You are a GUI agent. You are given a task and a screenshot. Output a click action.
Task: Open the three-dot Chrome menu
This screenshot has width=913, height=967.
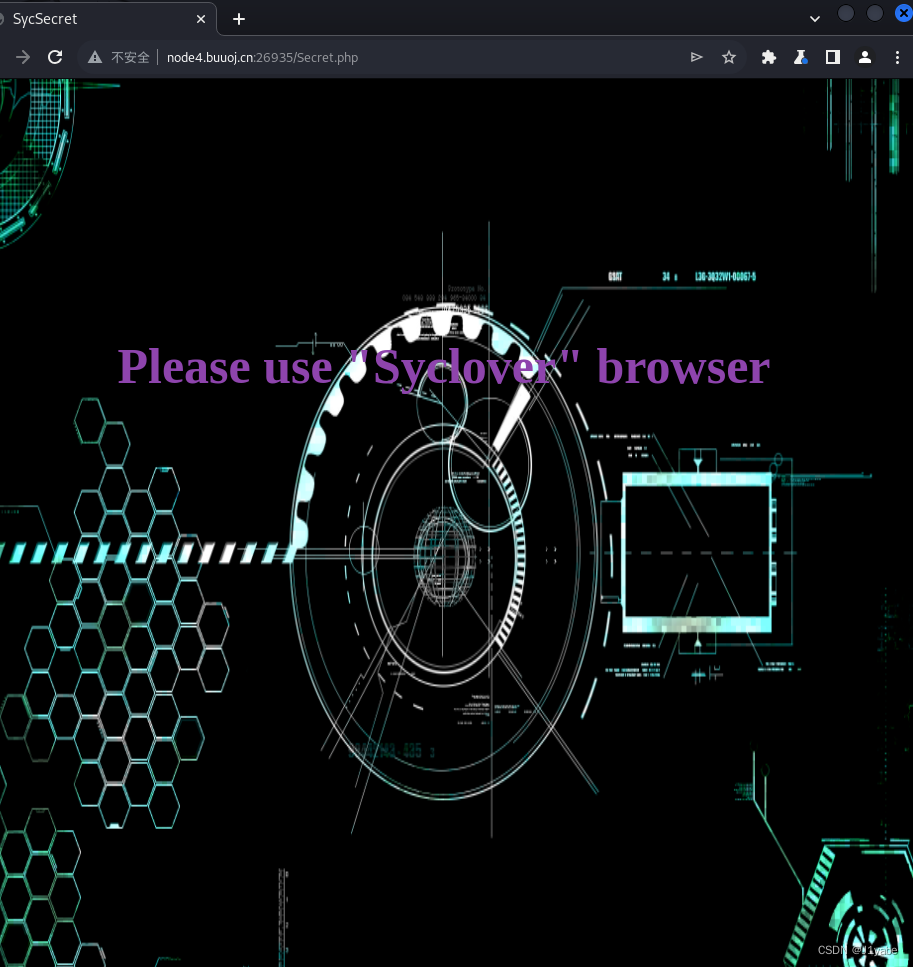click(x=897, y=57)
